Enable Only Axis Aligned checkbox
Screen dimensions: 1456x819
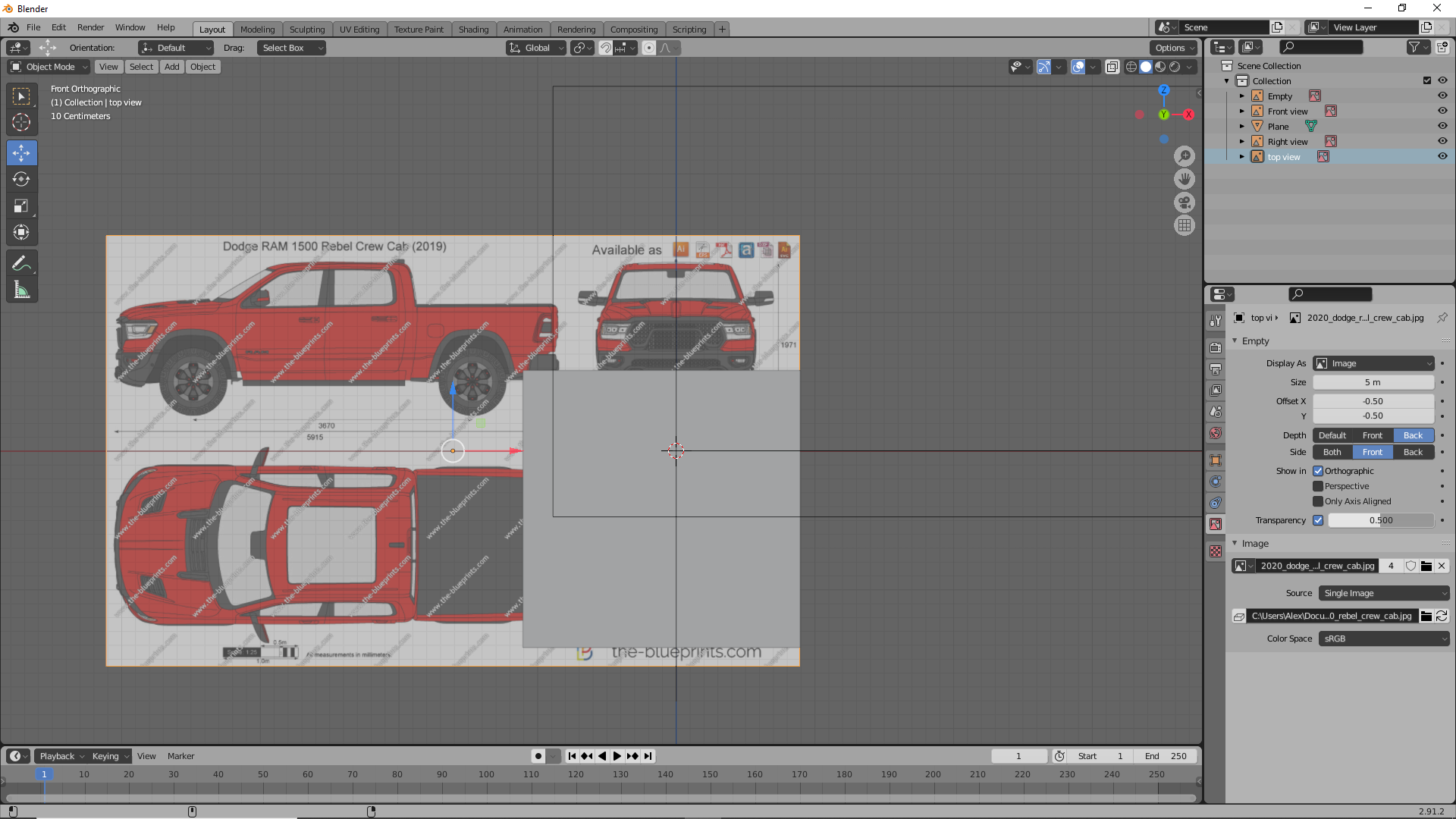pos(1318,501)
